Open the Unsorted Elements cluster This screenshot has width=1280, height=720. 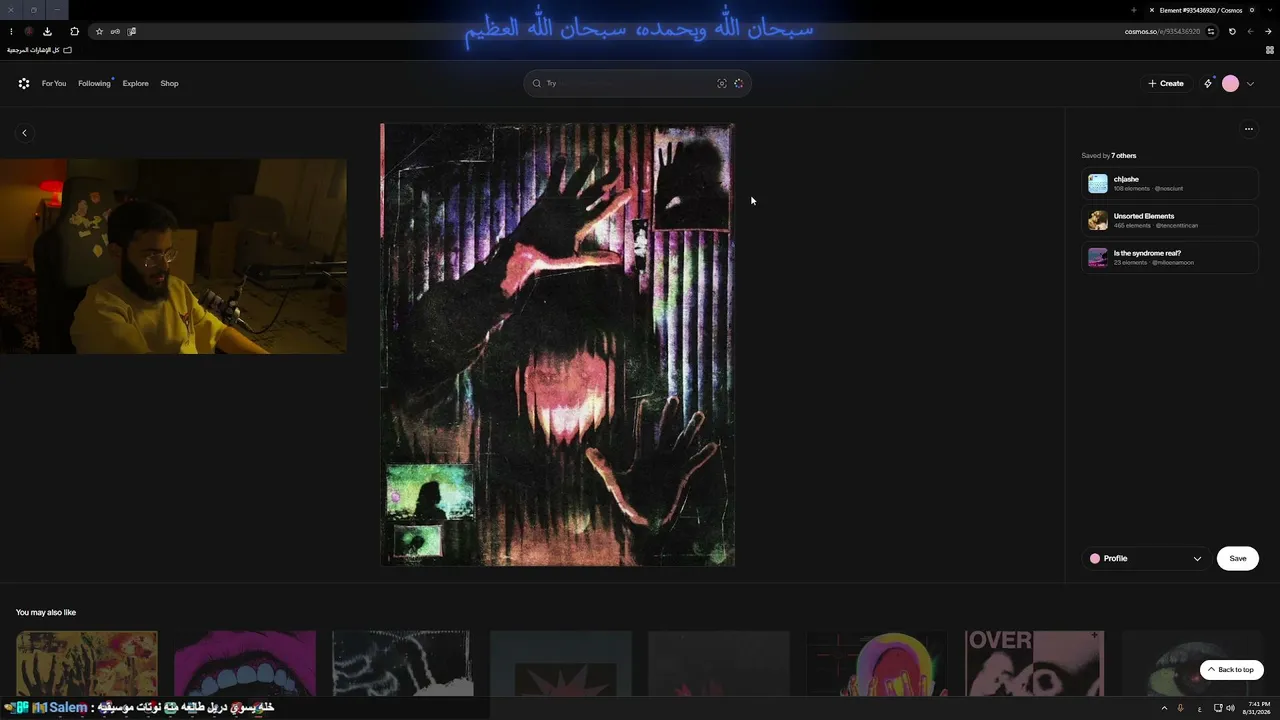(1170, 220)
